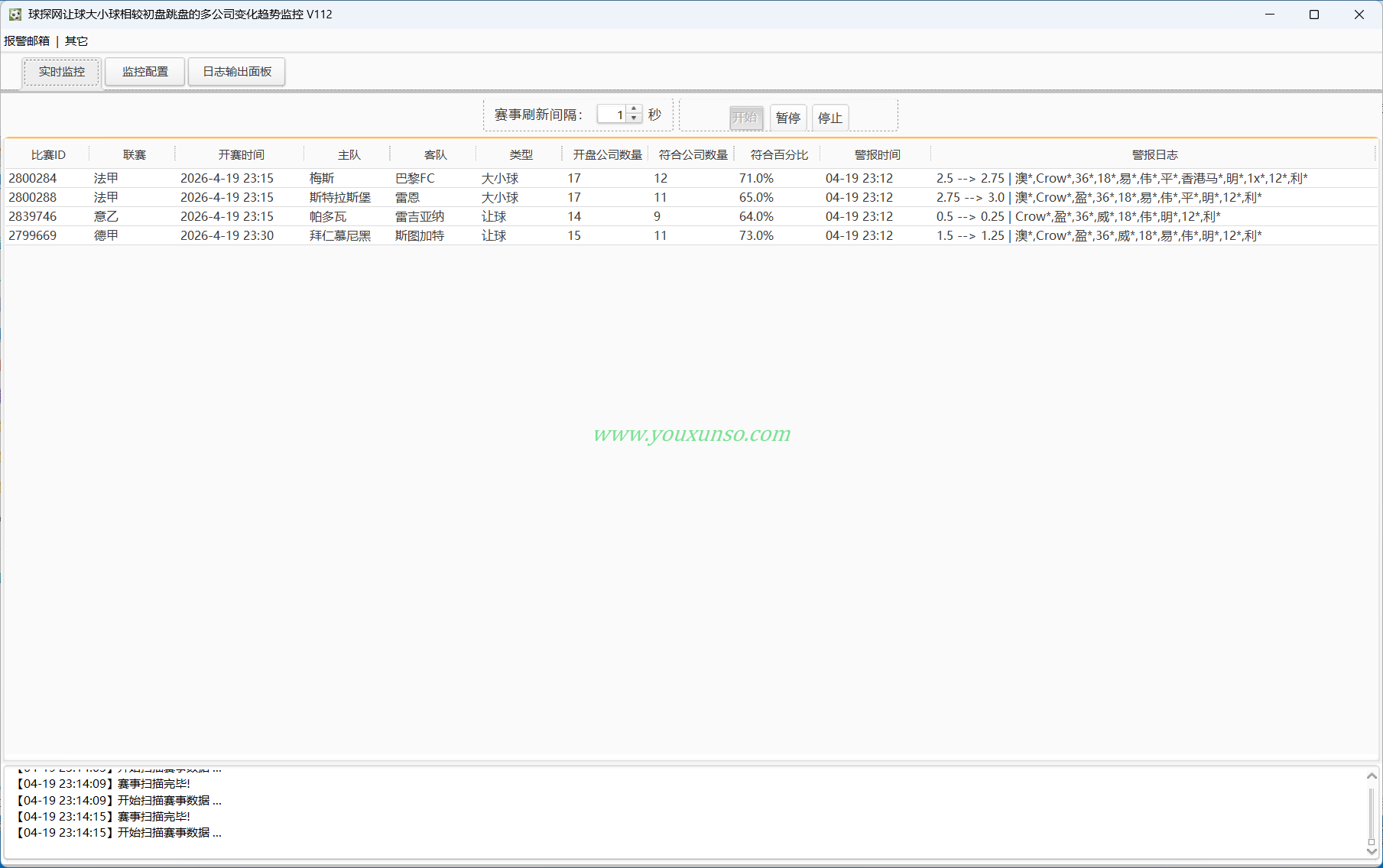The height and width of the screenshot is (868, 1383).
Task: Click the 开始 button
Action: click(745, 118)
